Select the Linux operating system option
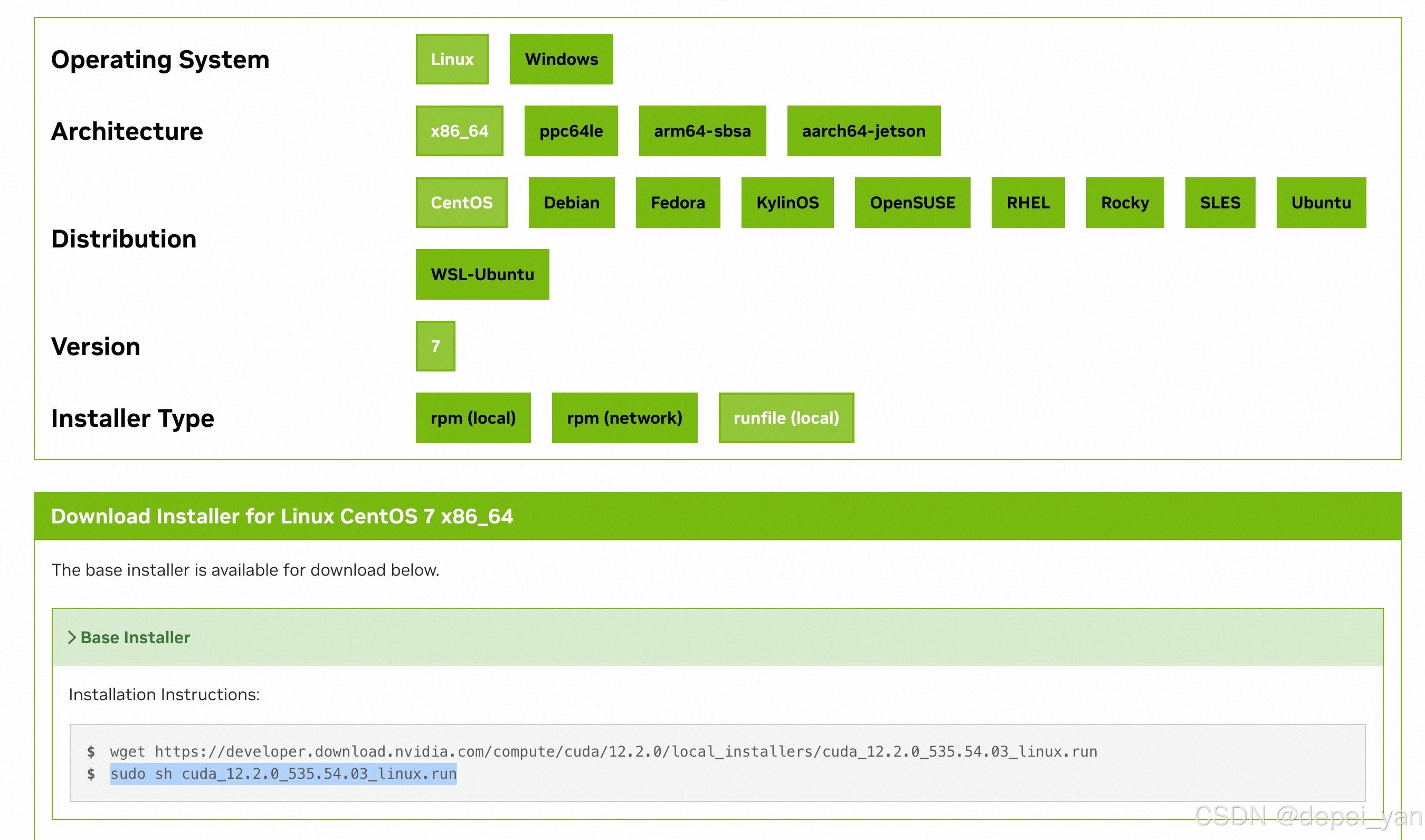 pos(452,59)
